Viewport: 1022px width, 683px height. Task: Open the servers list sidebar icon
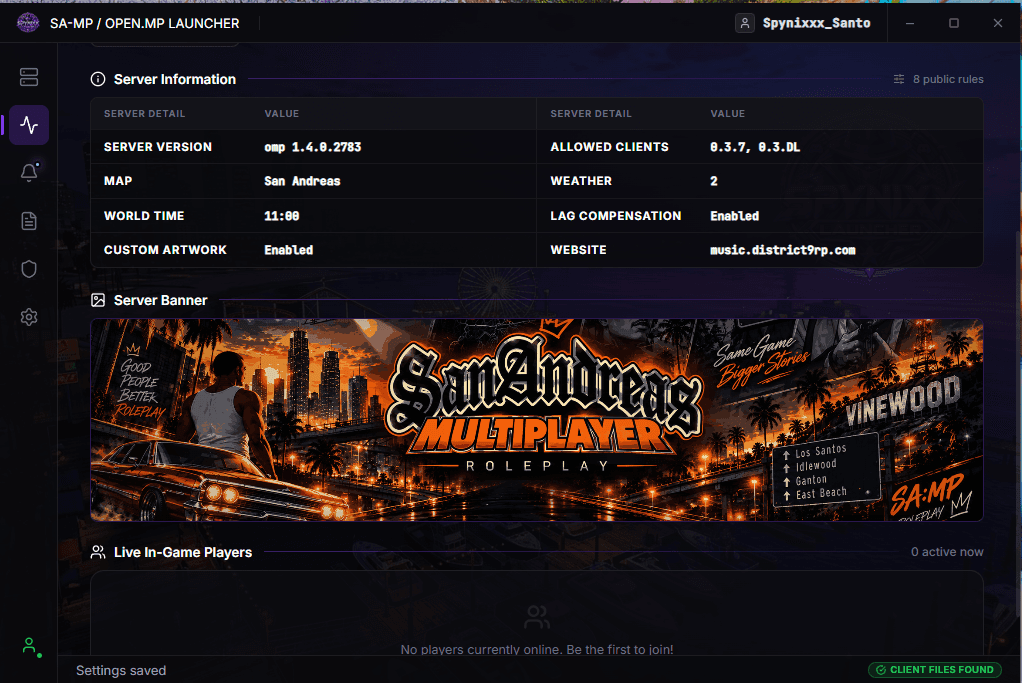click(29, 77)
